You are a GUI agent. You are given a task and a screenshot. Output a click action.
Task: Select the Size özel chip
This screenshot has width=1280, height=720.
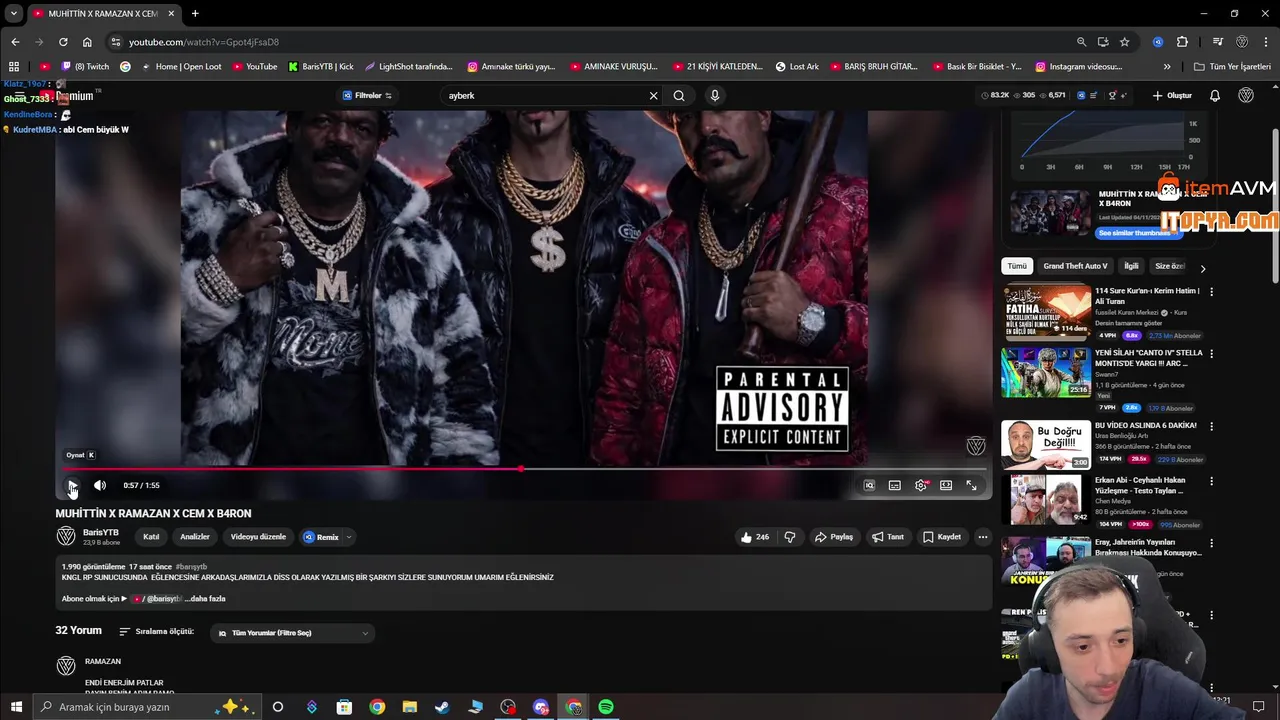pyautogui.click(x=1169, y=266)
